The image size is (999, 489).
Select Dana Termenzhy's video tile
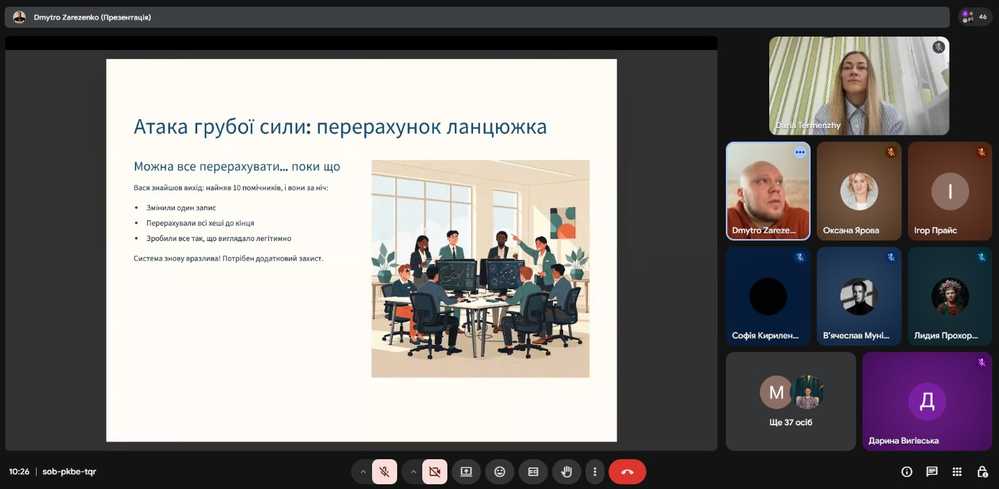click(858, 86)
